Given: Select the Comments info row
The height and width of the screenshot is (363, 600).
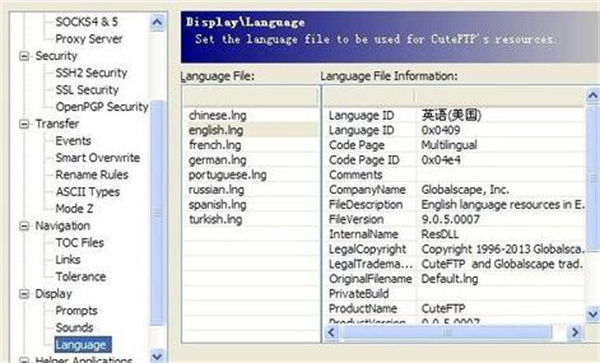Looking at the screenshot, I should point(455,175).
